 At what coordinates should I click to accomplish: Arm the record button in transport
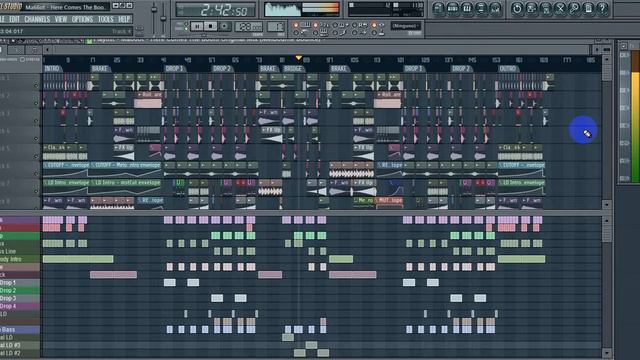[224, 27]
